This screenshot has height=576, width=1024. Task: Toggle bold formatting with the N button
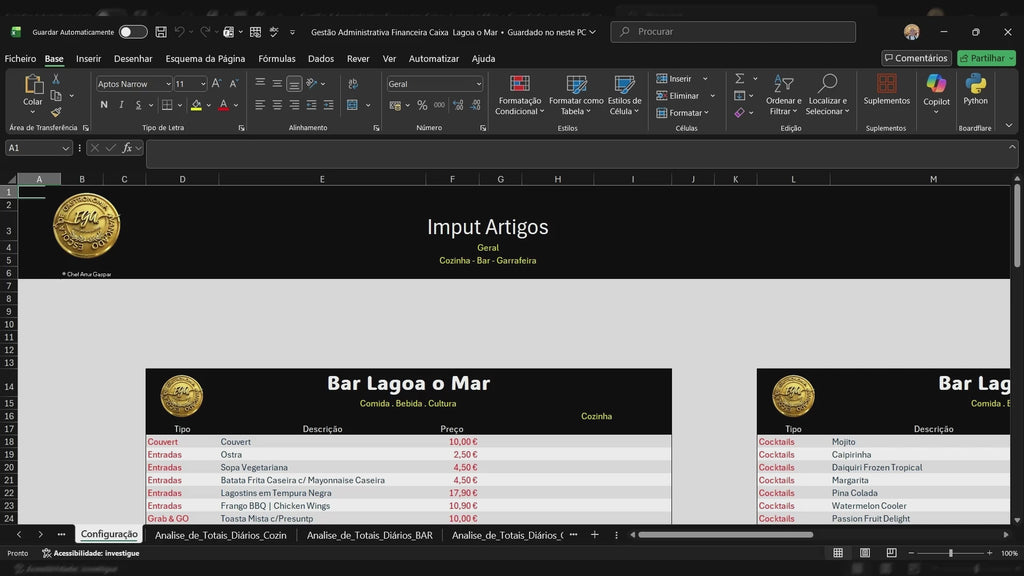[104, 105]
